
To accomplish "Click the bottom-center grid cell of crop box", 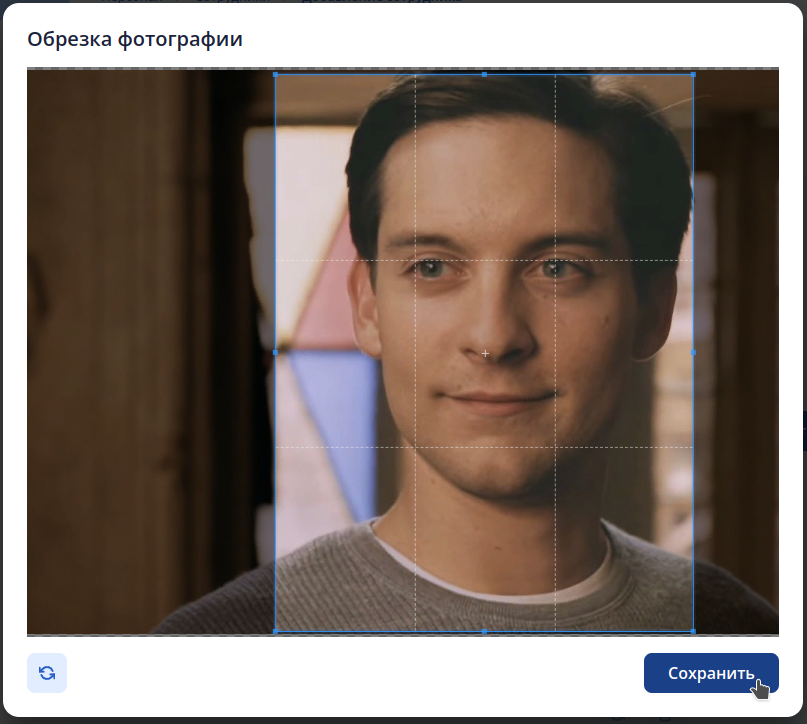I will click(485, 539).
